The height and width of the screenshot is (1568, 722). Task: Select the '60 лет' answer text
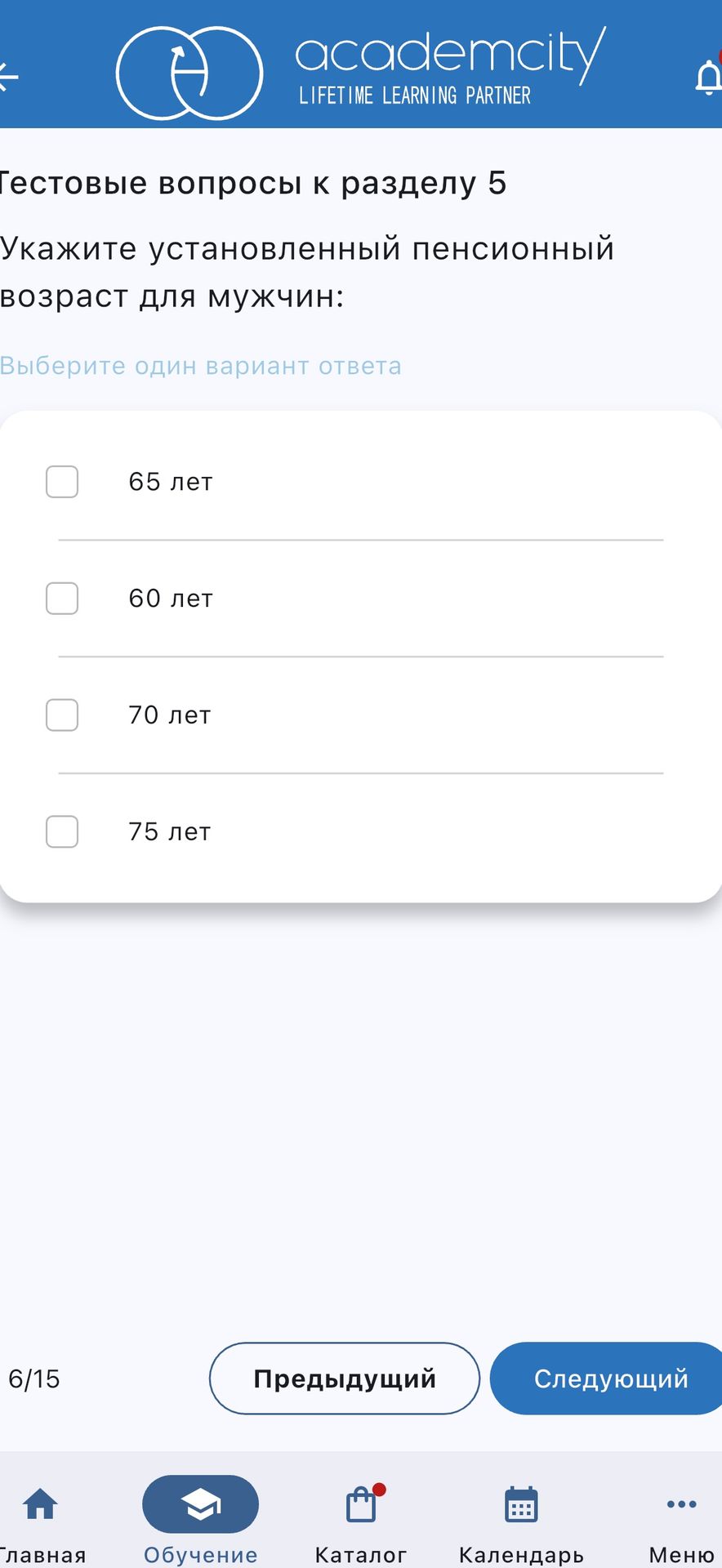pyautogui.click(x=171, y=599)
